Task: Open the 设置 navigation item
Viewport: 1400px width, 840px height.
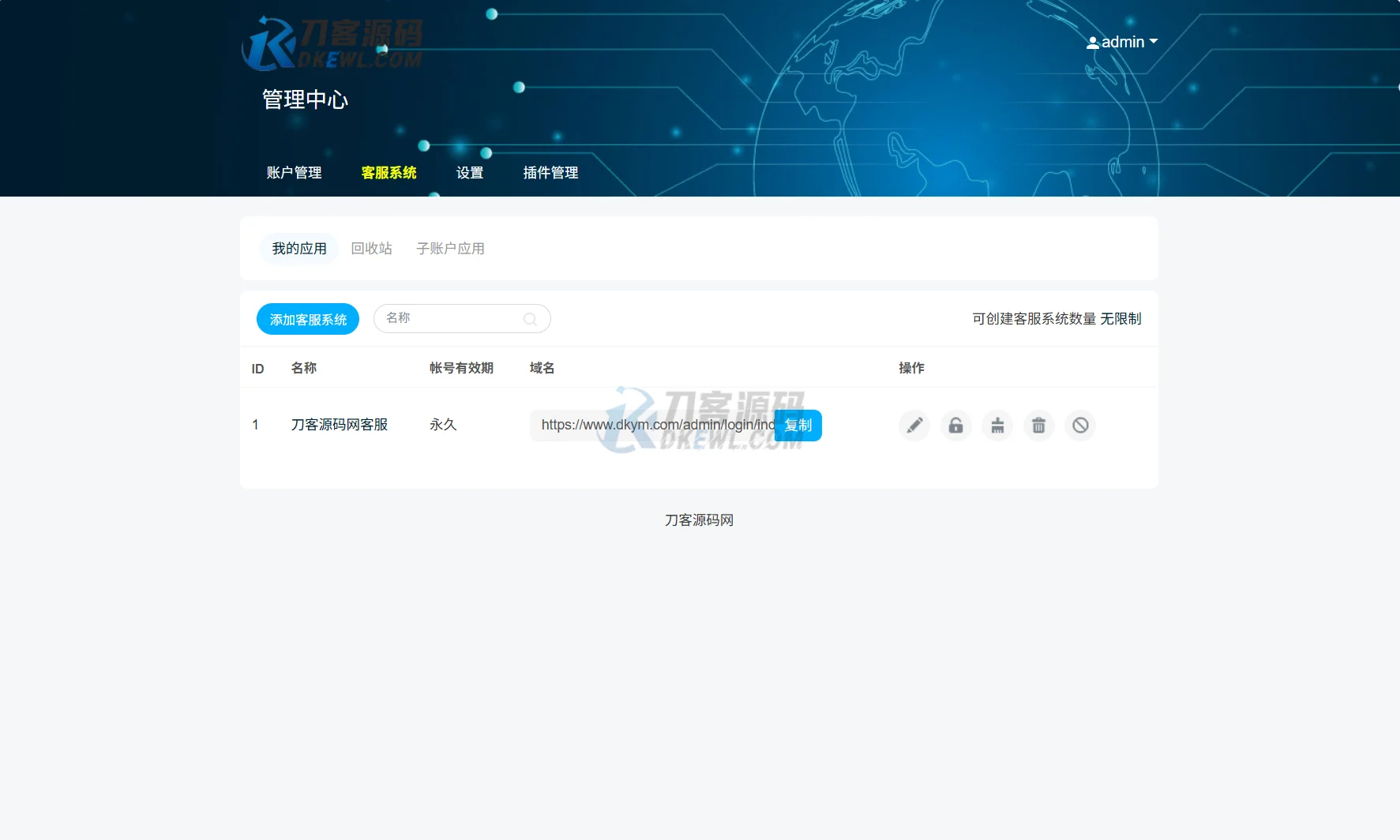Action: click(x=470, y=173)
